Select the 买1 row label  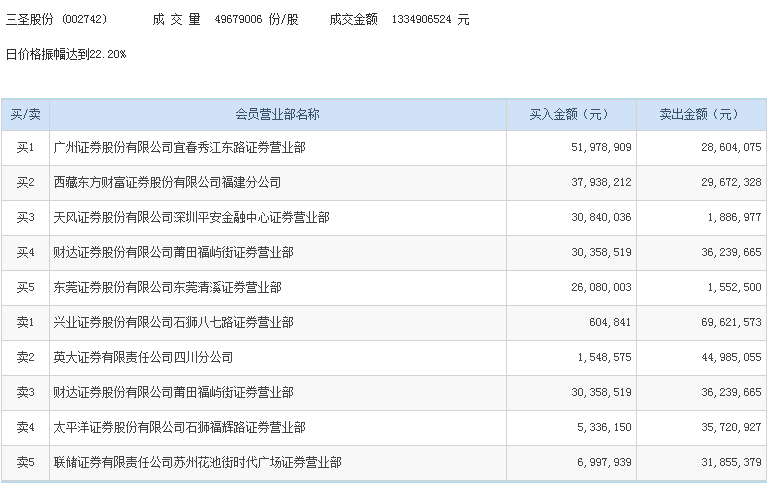25,148
